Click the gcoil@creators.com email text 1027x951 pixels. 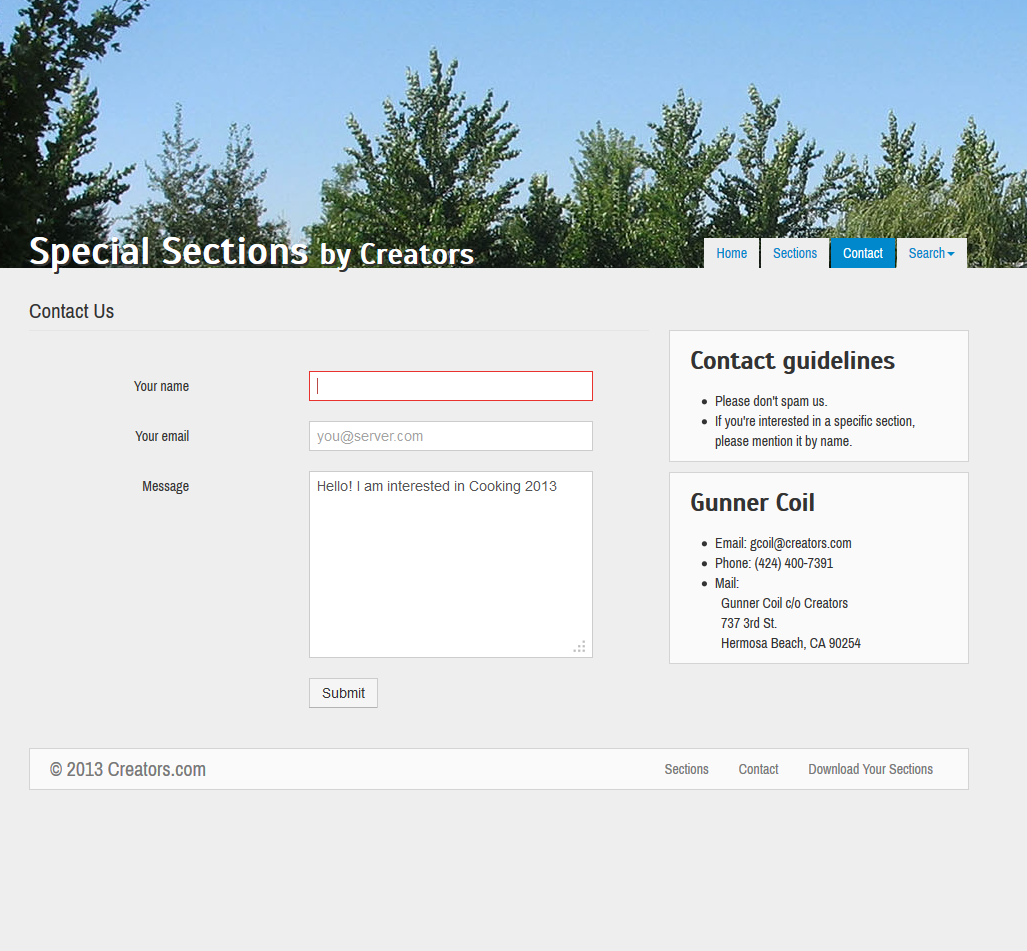point(800,543)
